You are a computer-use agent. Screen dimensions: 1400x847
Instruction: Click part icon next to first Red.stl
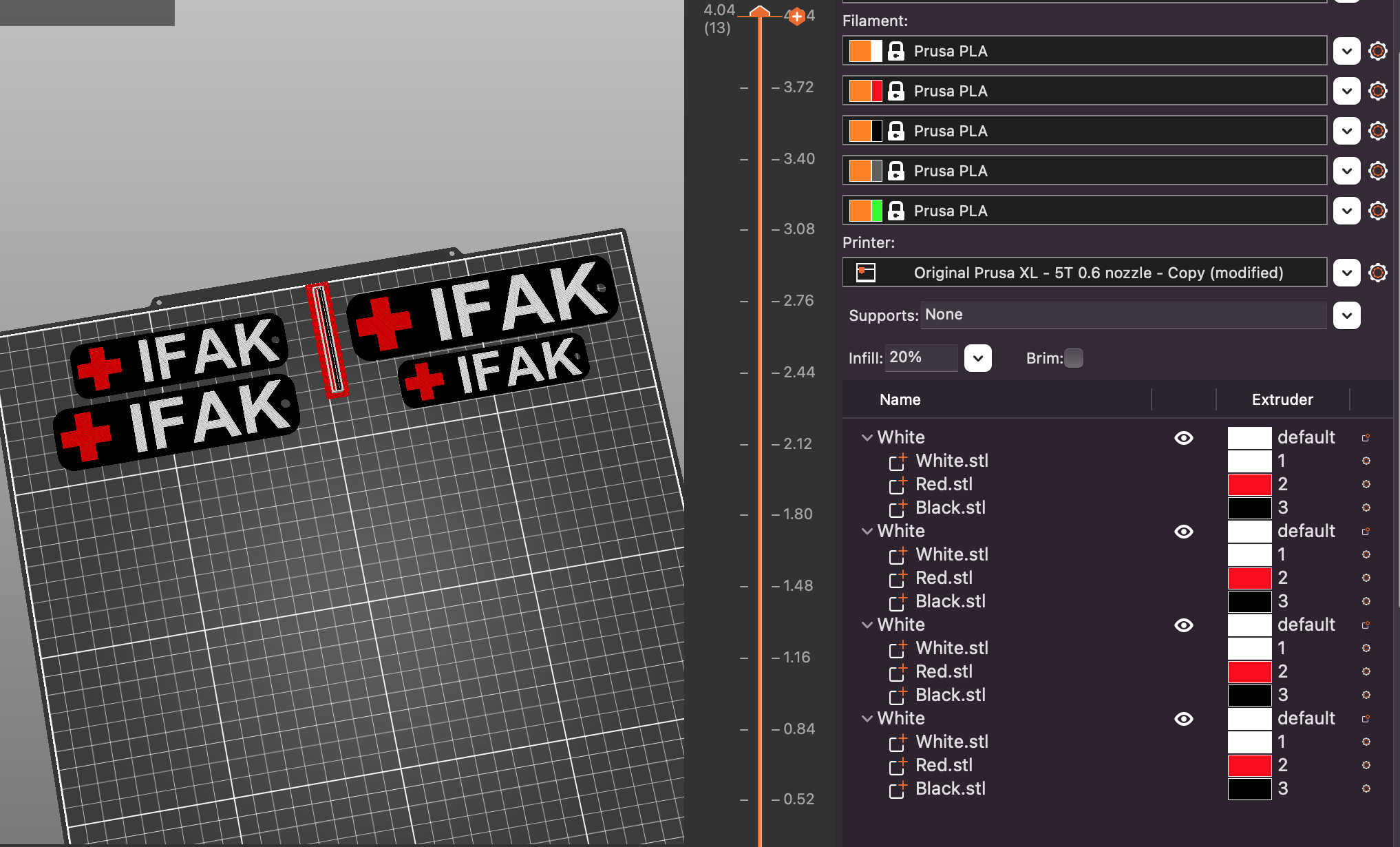pos(897,485)
